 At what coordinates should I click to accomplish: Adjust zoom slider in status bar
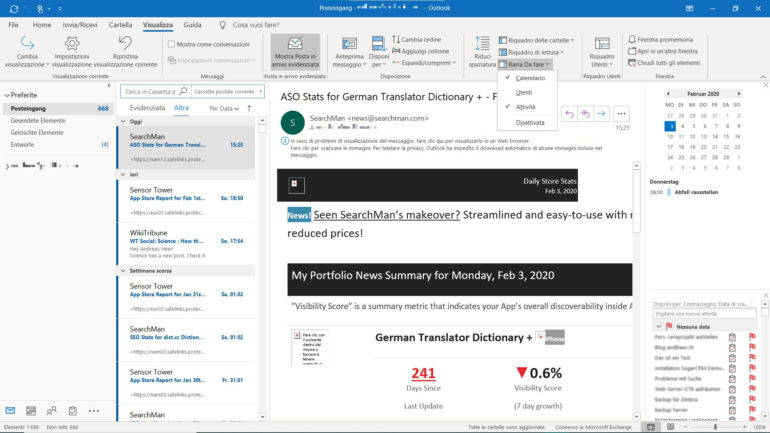(x=715, y=427)
